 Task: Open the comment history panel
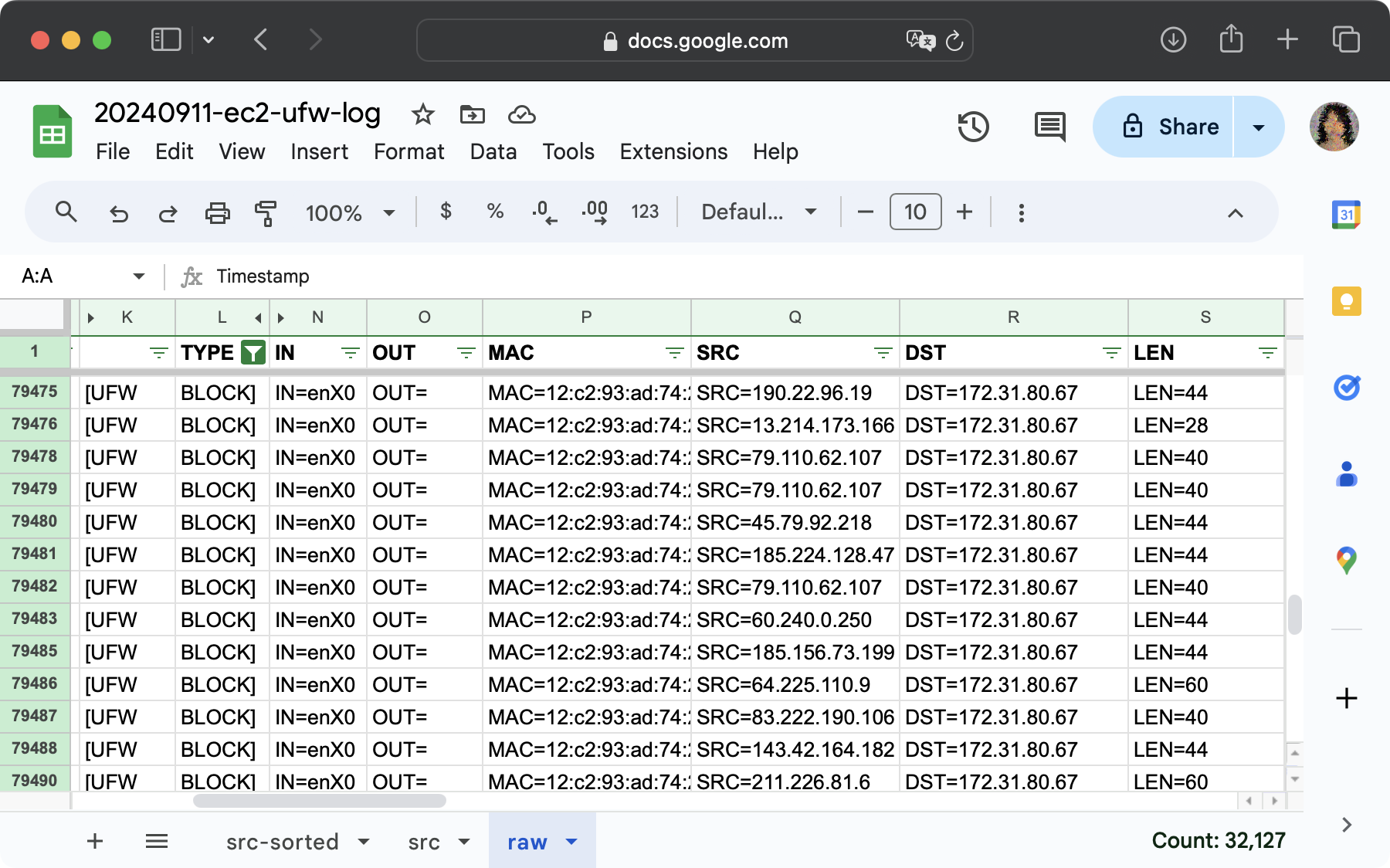pos(1049,127)
